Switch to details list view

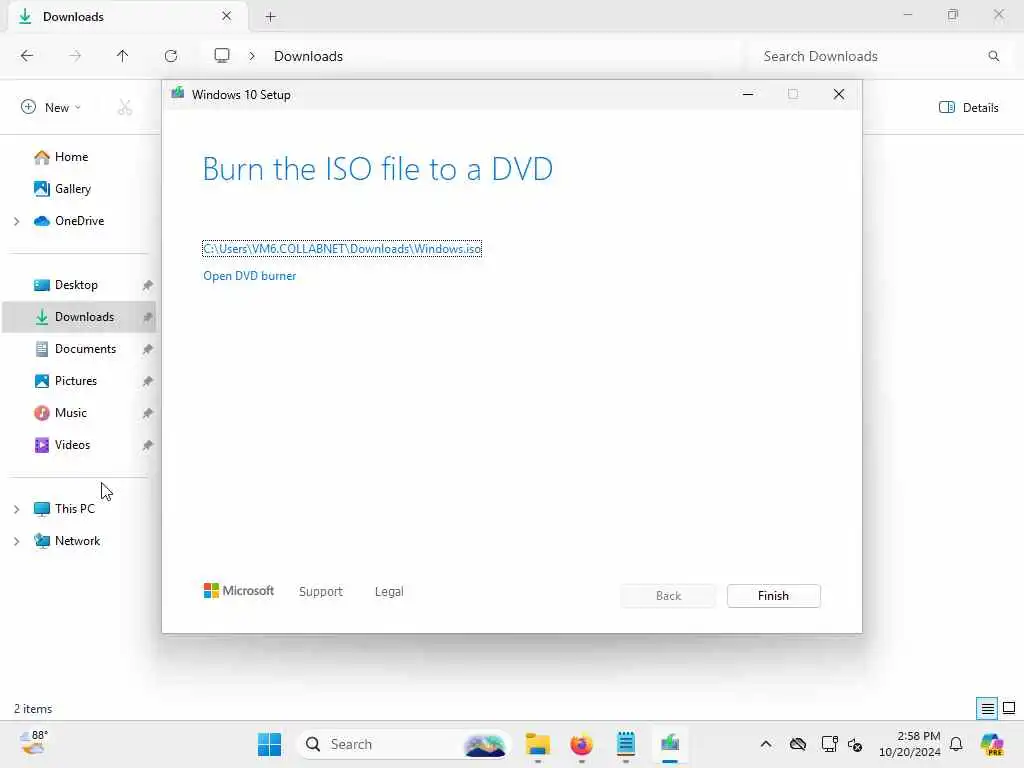(987, 708)
